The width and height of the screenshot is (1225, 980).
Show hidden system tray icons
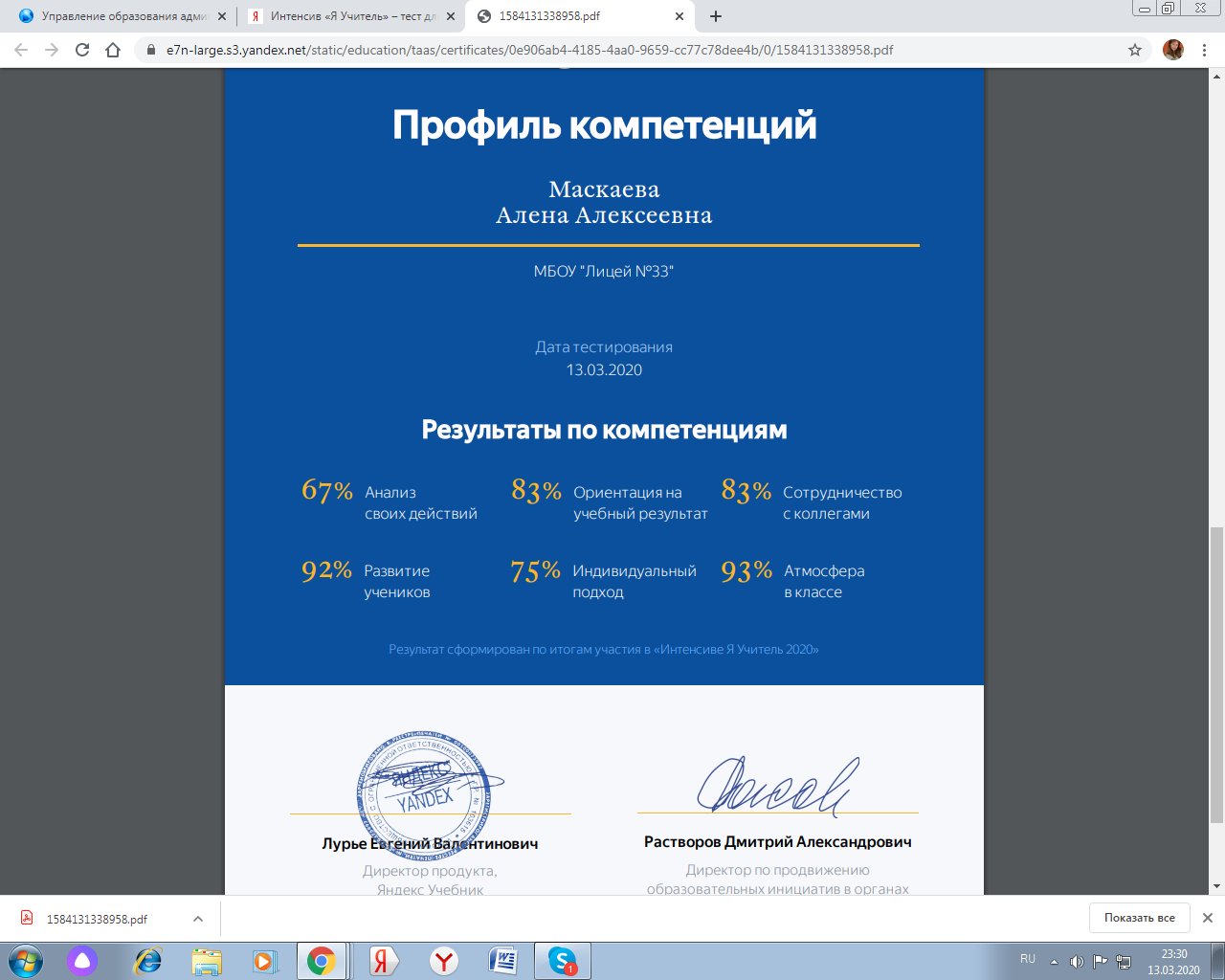click(x=1054, y=962)
